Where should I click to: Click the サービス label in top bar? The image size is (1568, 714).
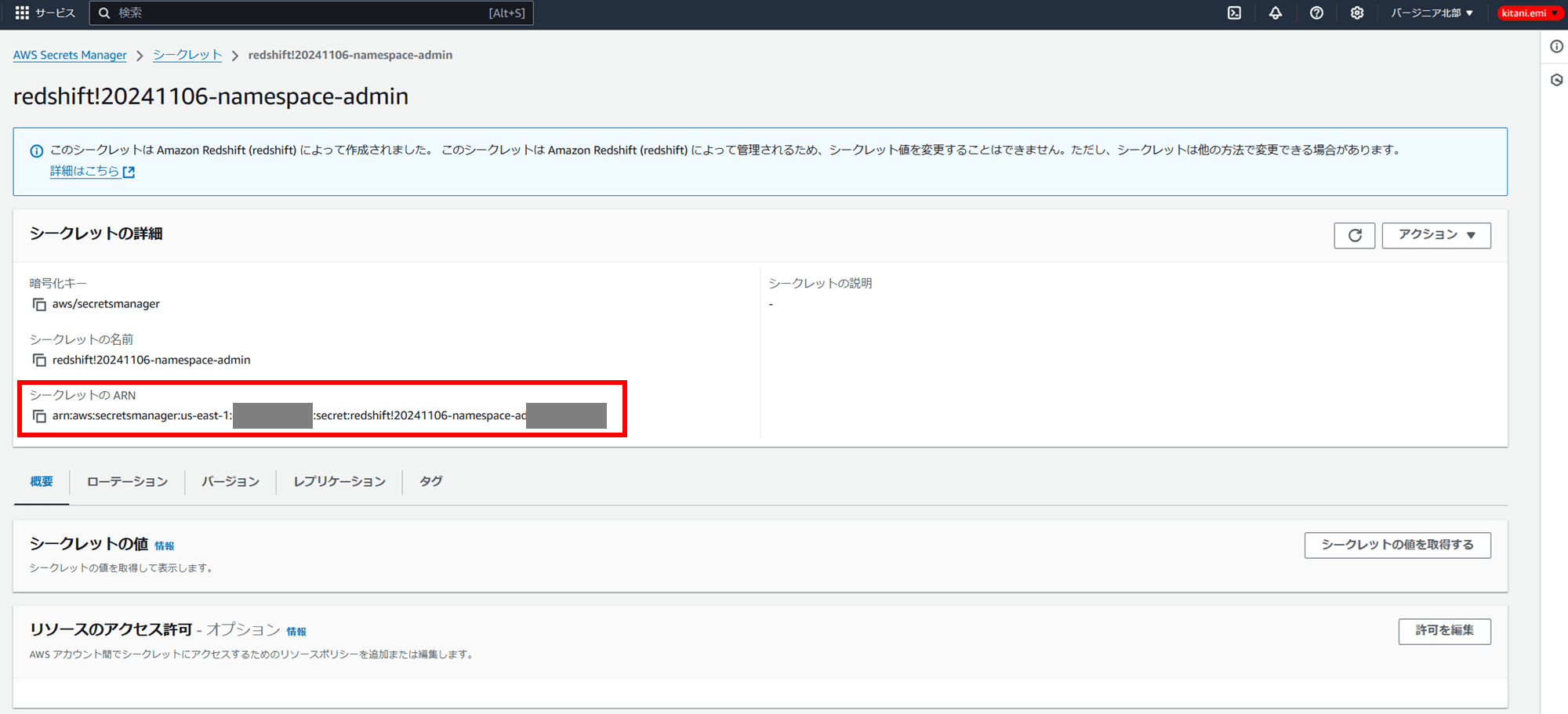click(55, 13)
